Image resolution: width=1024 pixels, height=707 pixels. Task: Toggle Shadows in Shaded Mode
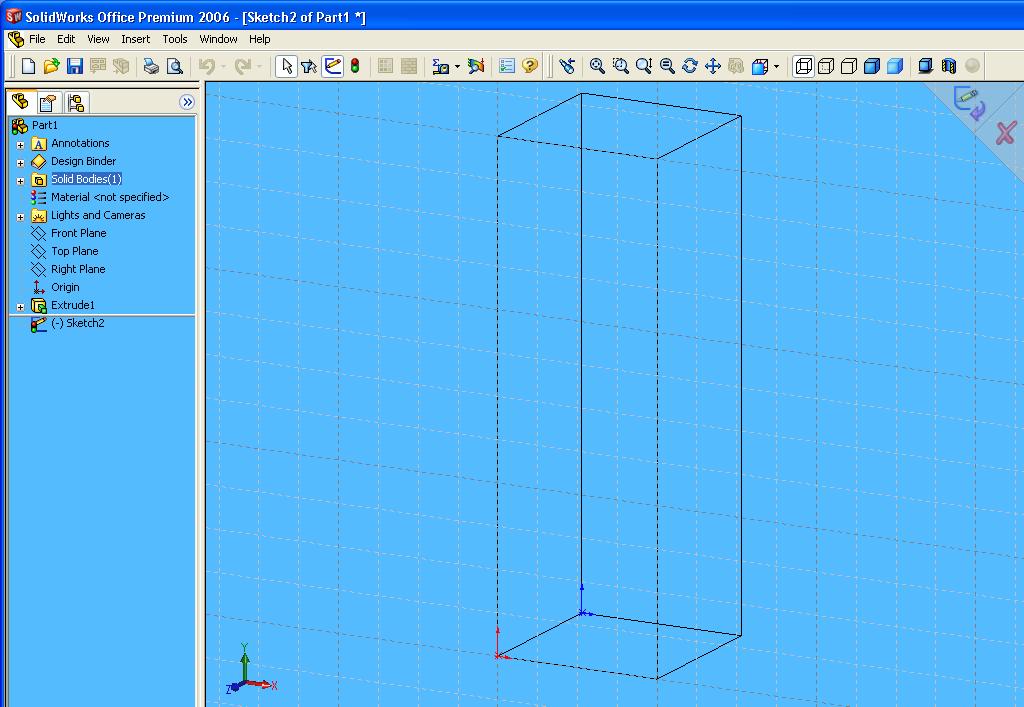coord(925,66)
